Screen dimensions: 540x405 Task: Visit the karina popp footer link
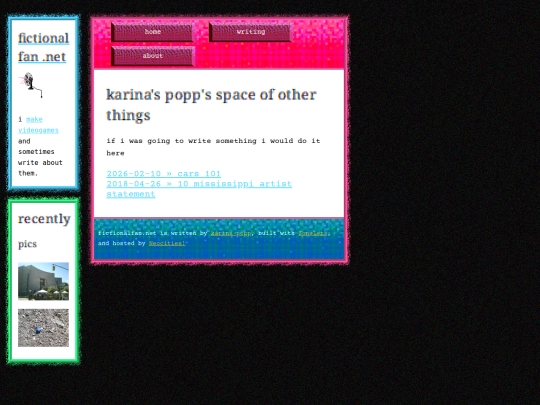point(231,233)
